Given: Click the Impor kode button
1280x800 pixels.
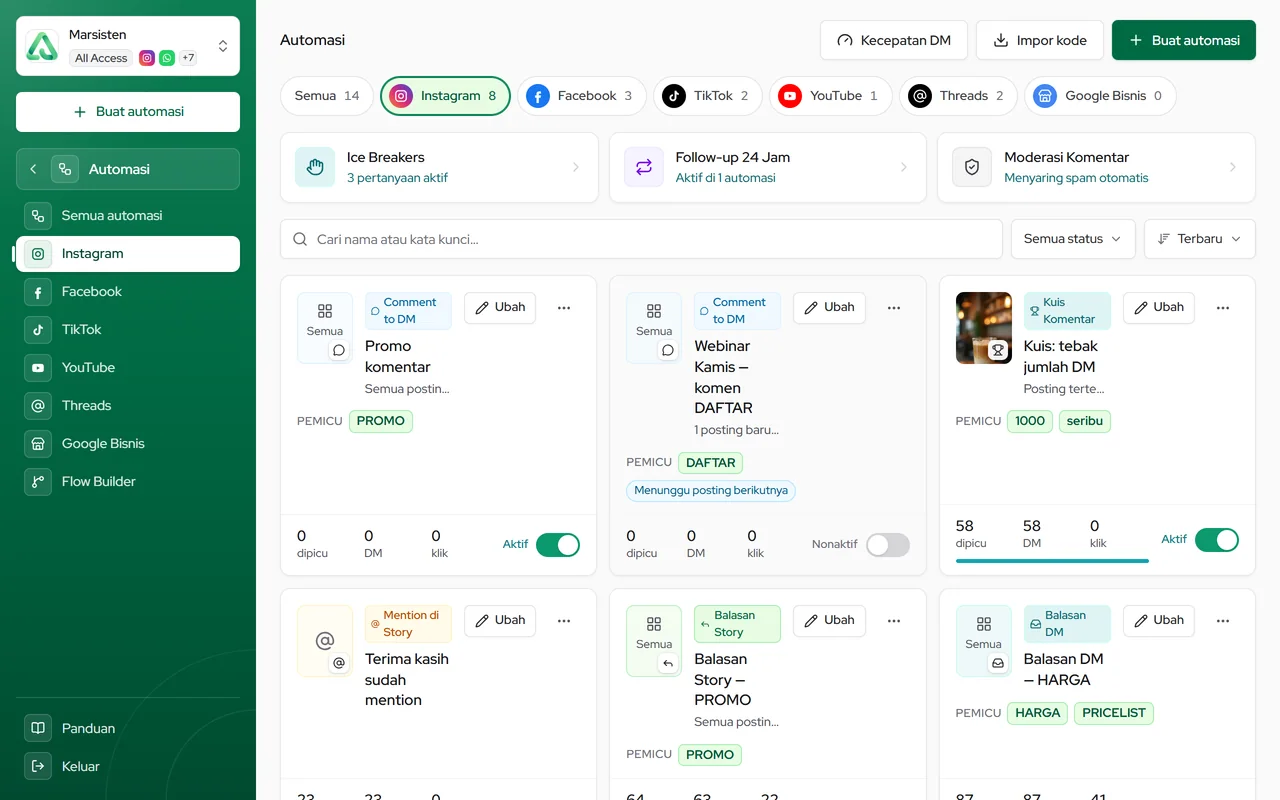Looking at the screenshot, I should click(1040, 40).
